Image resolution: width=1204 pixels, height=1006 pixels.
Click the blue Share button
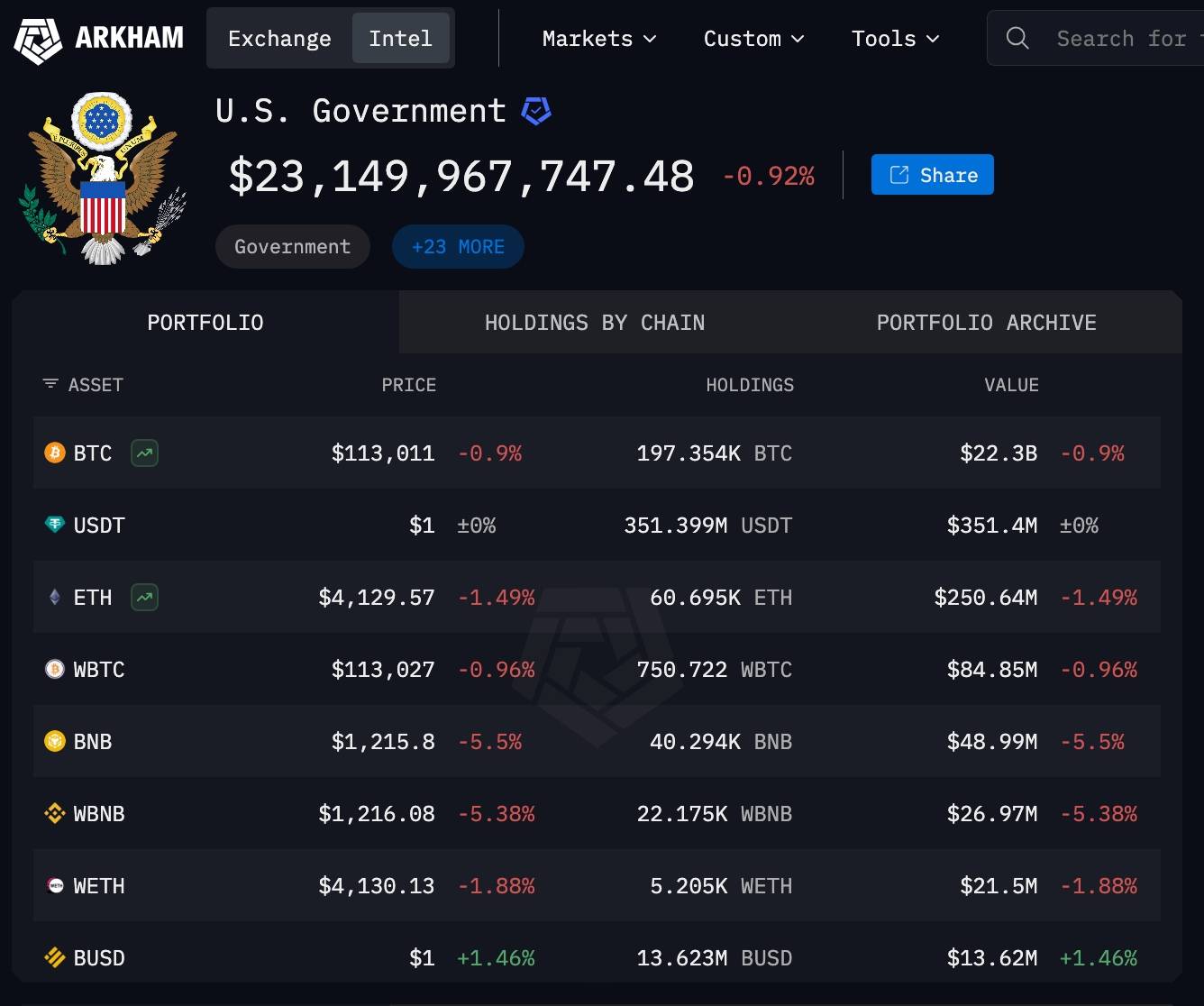pos(932,175)
